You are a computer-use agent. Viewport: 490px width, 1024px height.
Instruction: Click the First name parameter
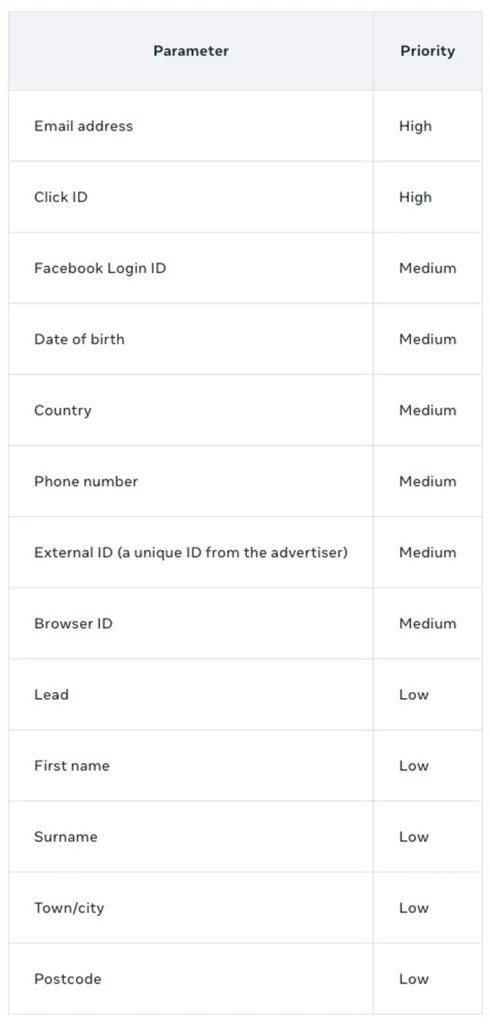72,765
